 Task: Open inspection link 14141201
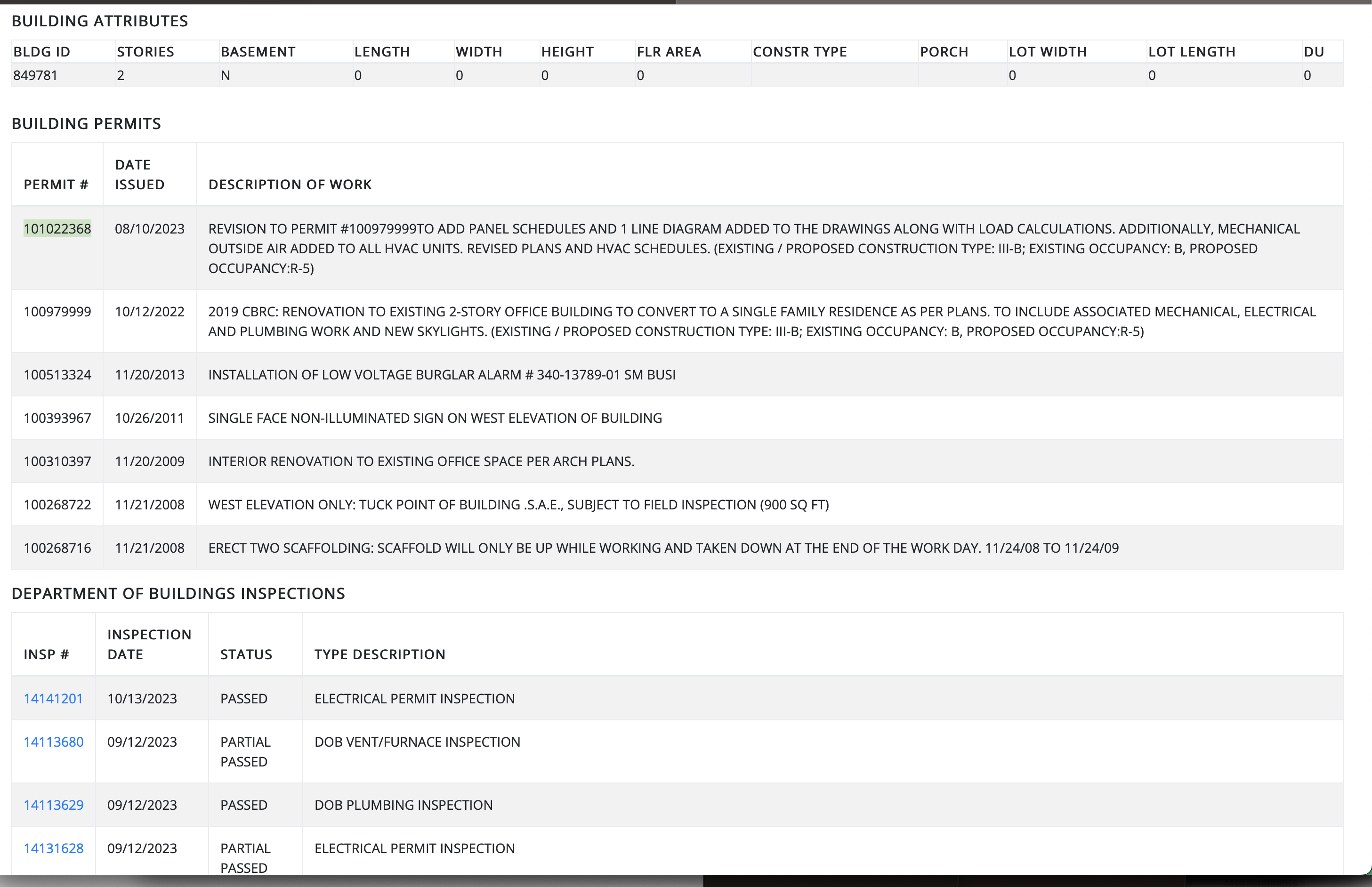tap(53, 699)
